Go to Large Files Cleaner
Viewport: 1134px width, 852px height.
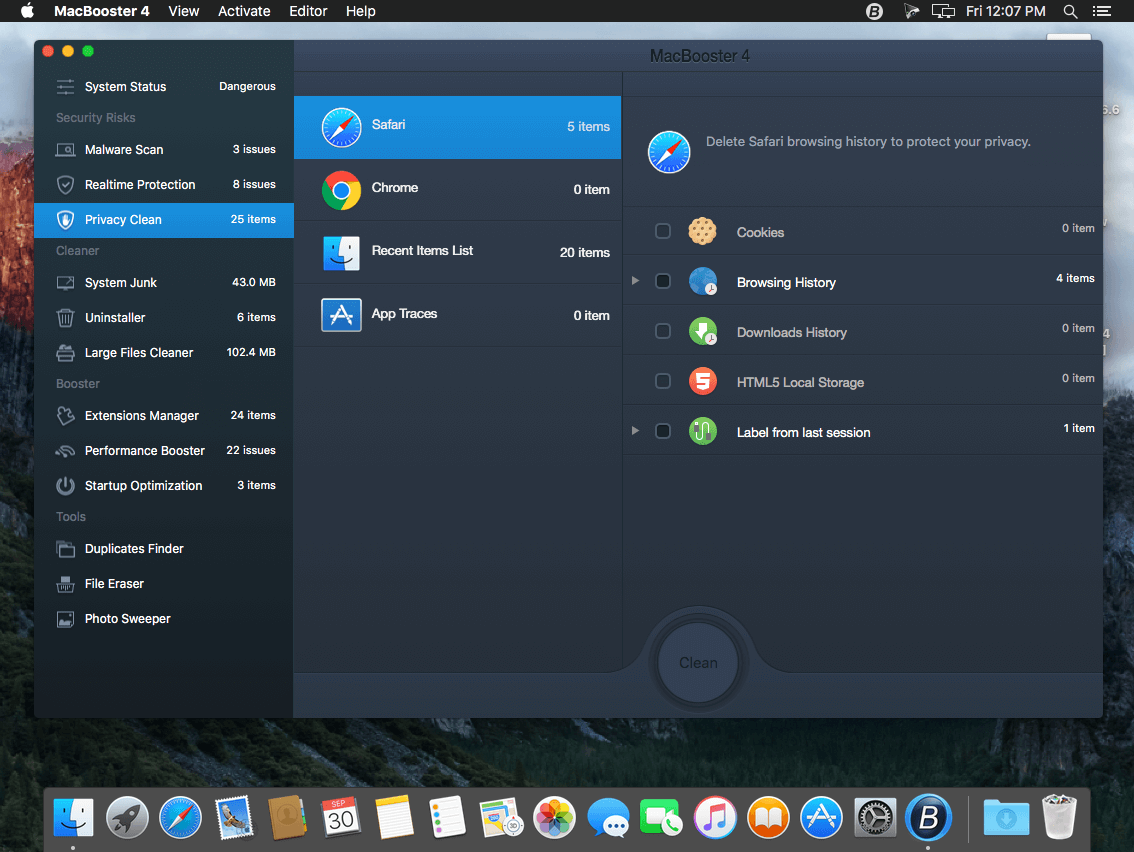tap(164, 353)
